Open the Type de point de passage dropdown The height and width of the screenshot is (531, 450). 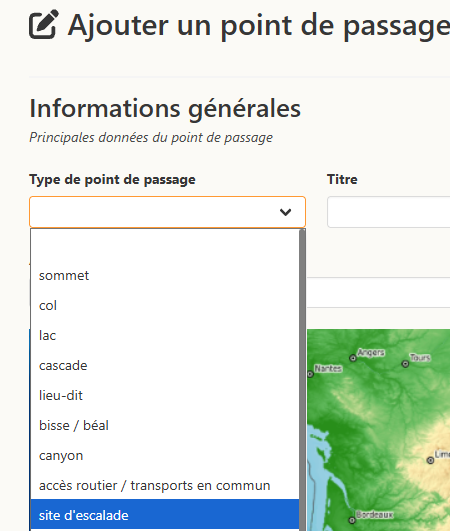167,212
